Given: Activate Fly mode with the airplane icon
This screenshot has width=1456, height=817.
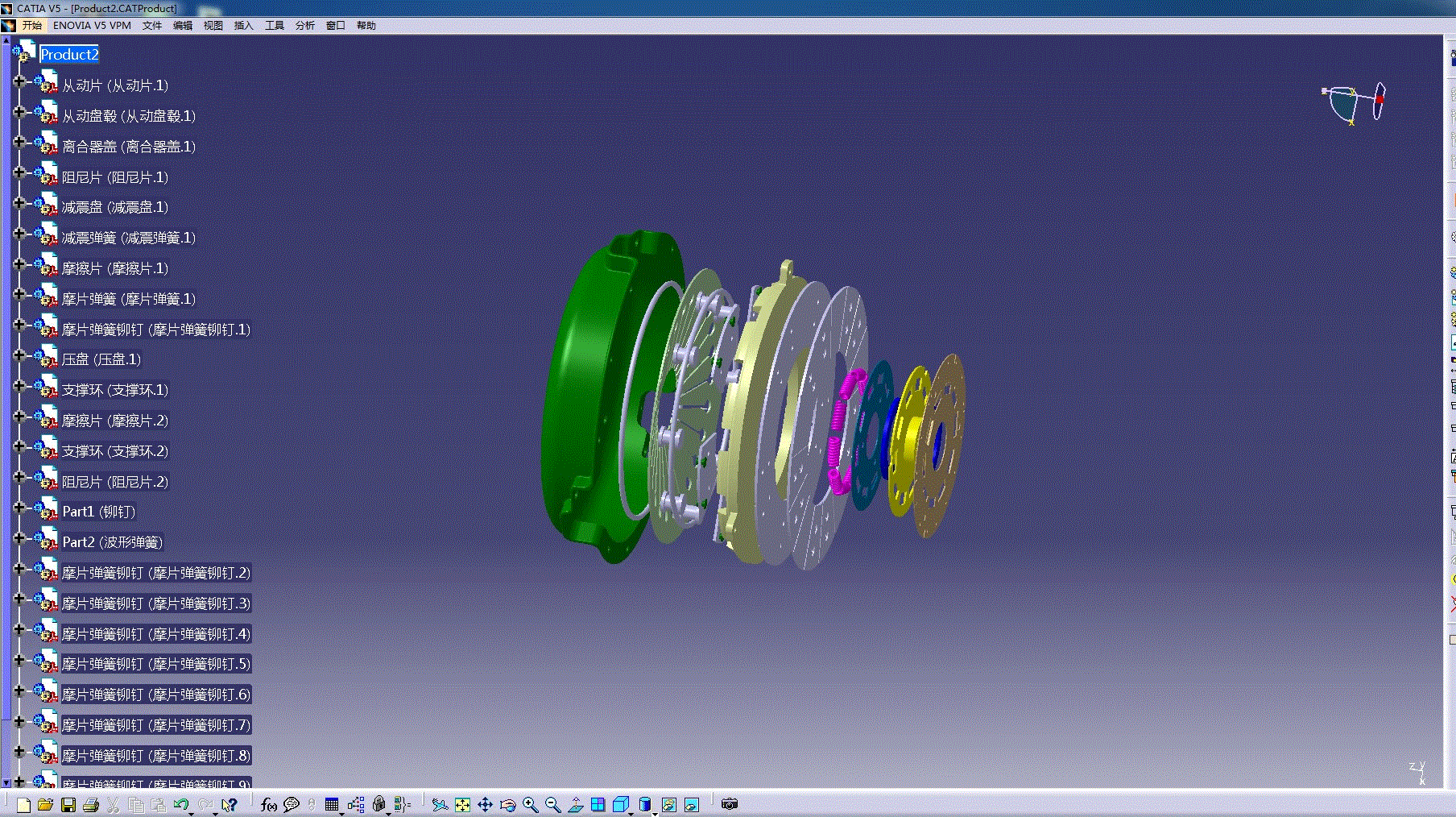Looking at the screenshot, I should [x=440, y=804].
